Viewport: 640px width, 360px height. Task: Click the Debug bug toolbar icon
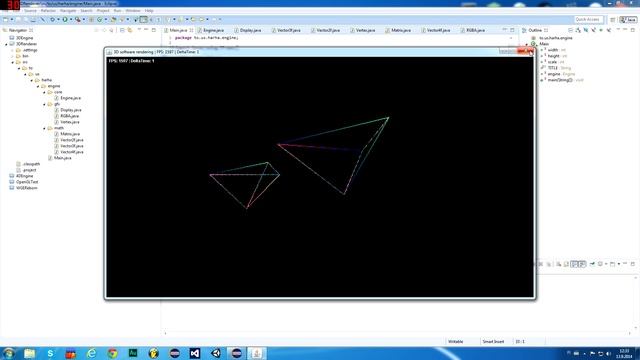[x=53, y=19]
